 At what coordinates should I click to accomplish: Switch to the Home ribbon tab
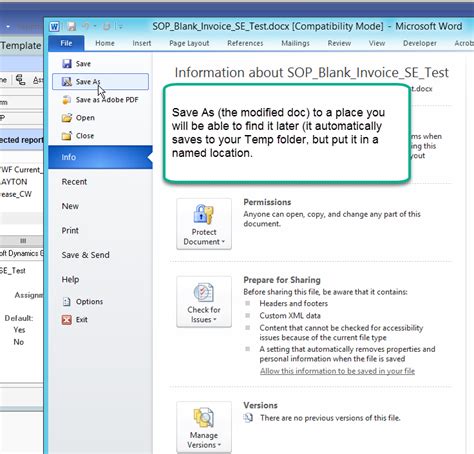(x=105, y=43)
